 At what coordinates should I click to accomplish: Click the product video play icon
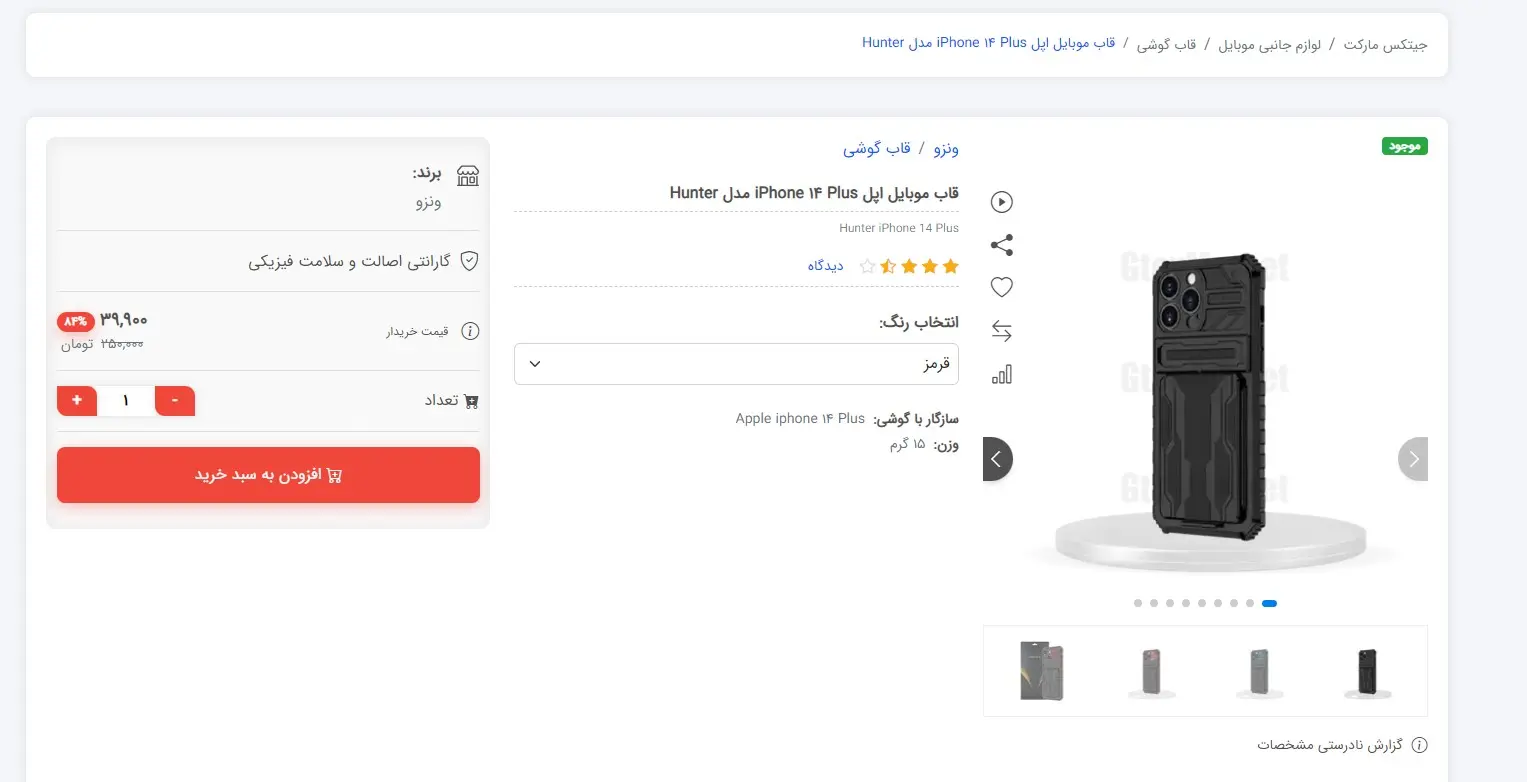coord(1001,201)
